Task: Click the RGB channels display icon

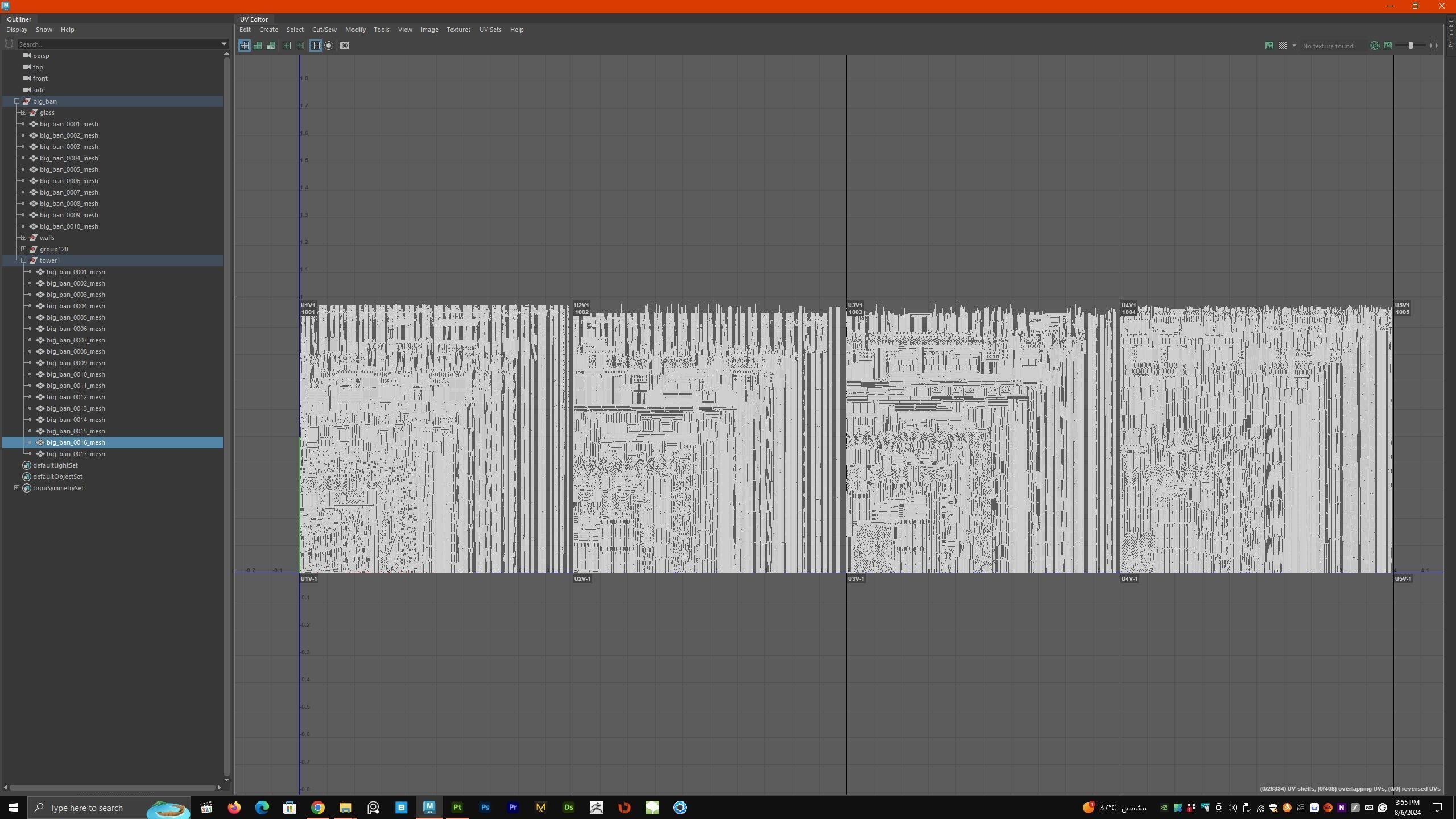Action: click(1374, 45)
